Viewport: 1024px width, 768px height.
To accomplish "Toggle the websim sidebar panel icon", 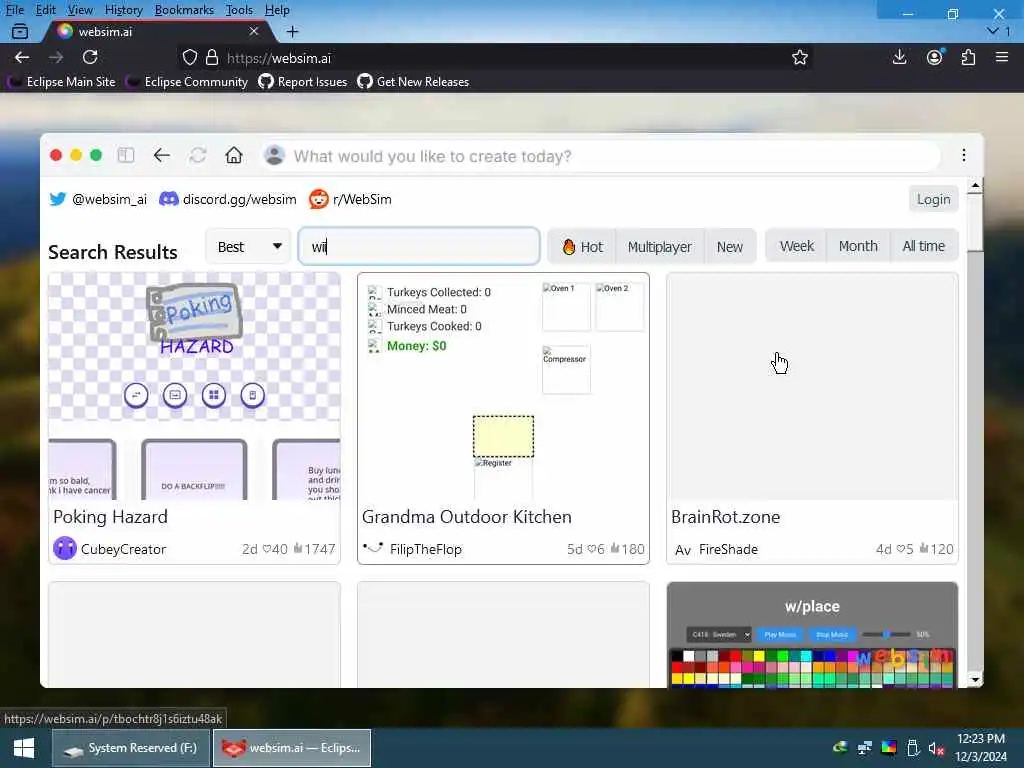I will pyautogui.click(x=125, y=155).
